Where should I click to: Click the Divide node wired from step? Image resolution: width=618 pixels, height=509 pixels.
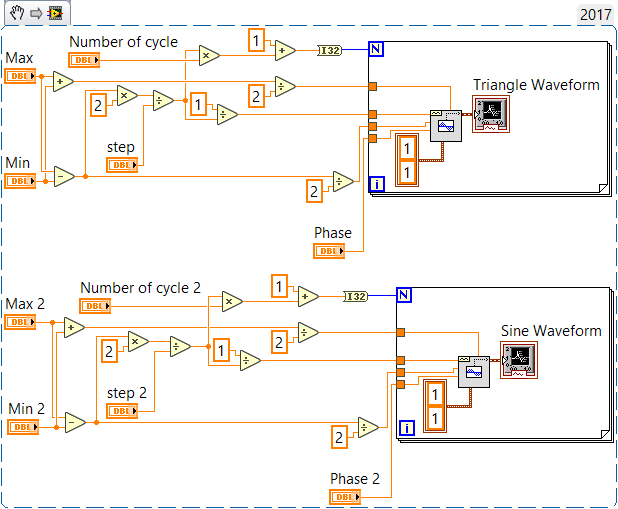[x=163, y=101]
